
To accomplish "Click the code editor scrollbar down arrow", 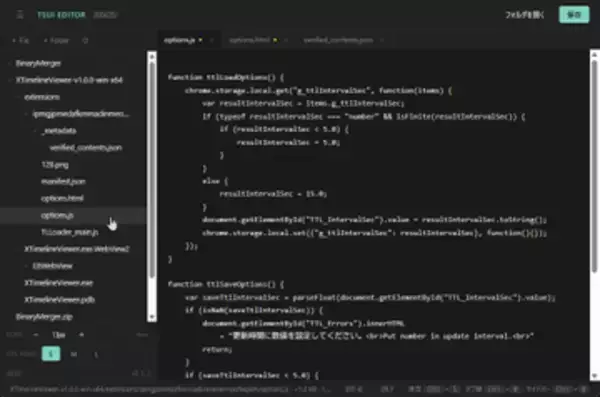I will point(594,376).
